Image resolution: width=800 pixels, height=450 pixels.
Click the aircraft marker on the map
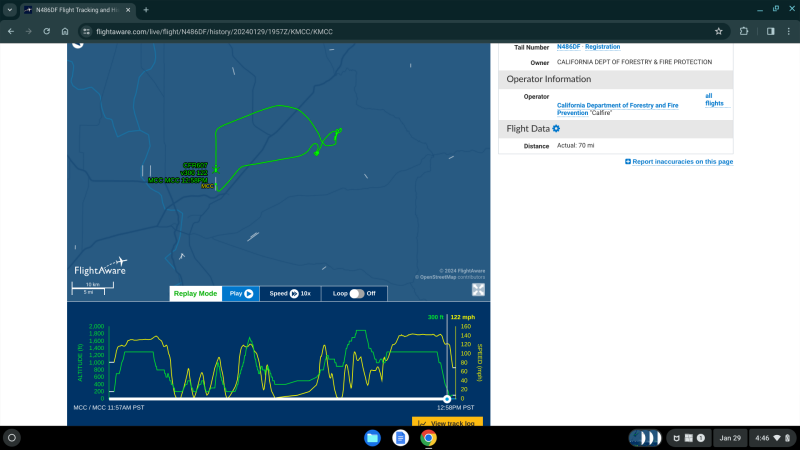[216, 168]
